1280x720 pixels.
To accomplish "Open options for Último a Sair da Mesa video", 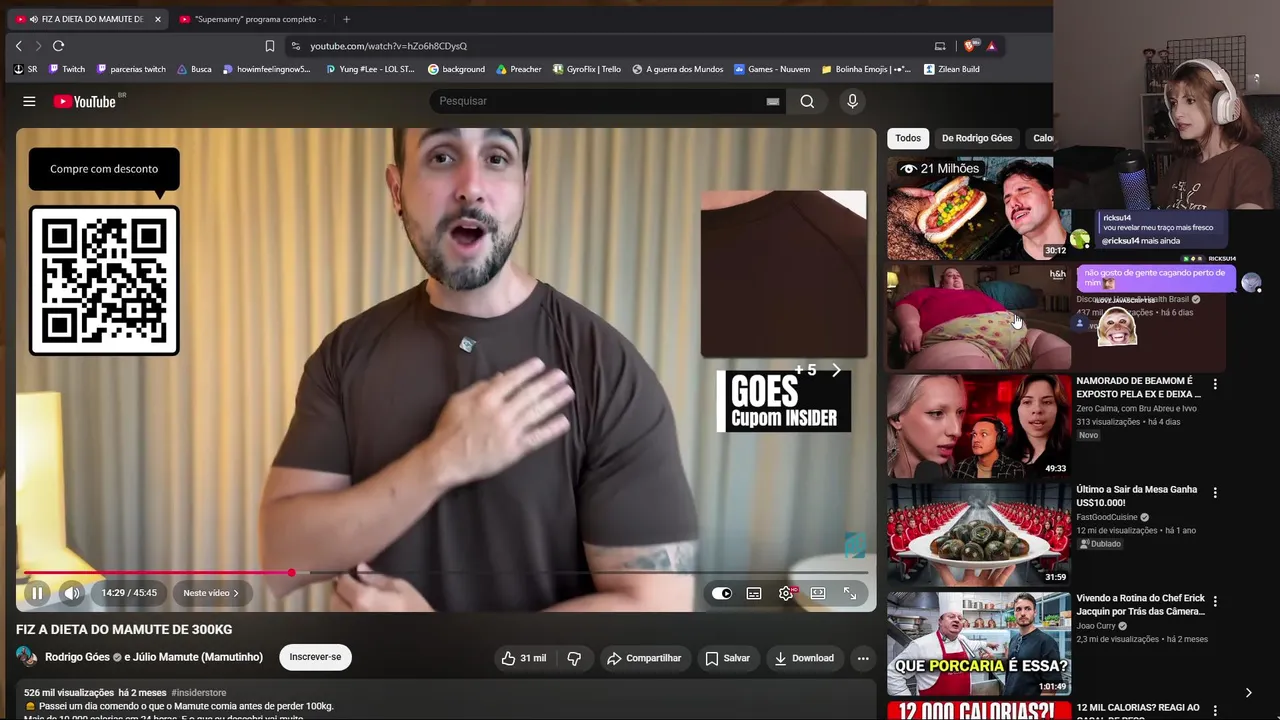I will click(1215, 493).
